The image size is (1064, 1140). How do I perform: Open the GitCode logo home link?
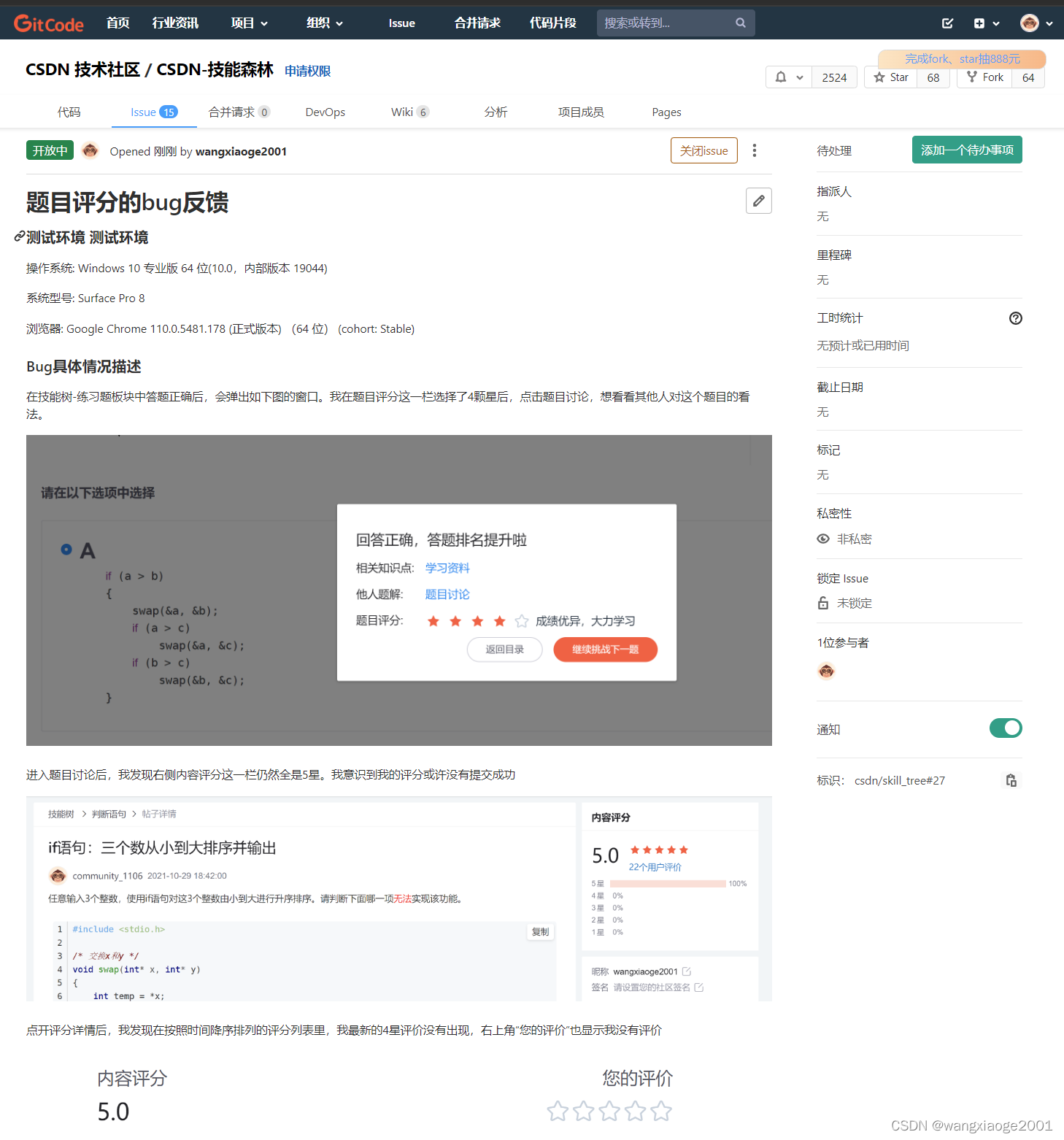point(48,23)
